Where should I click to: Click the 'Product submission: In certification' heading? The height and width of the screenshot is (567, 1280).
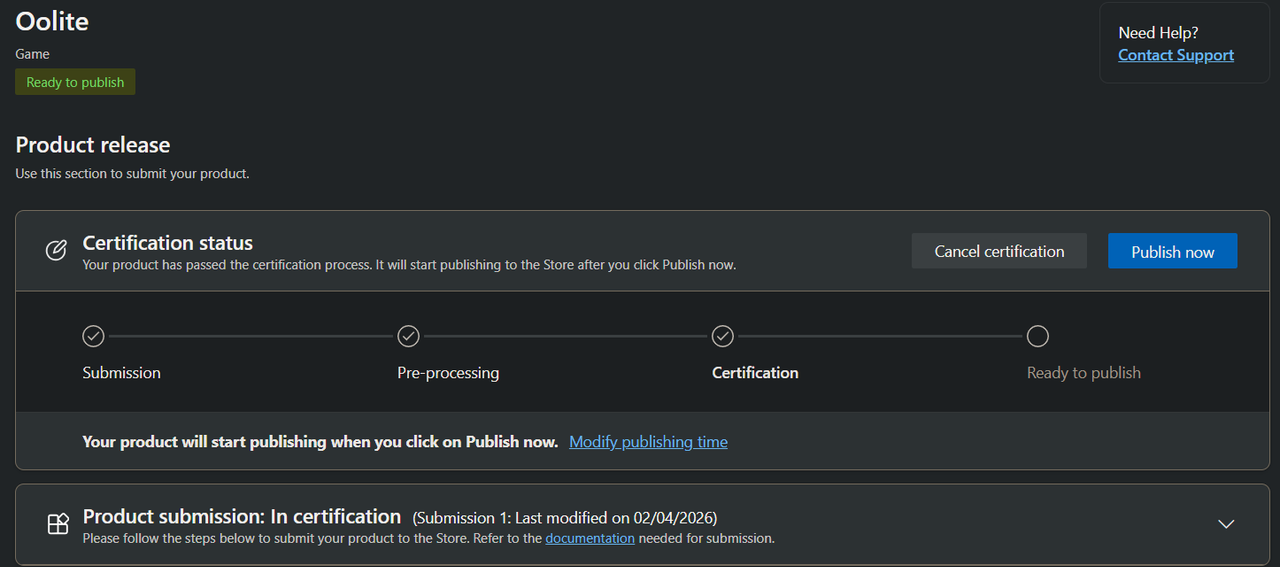point(242,516)
